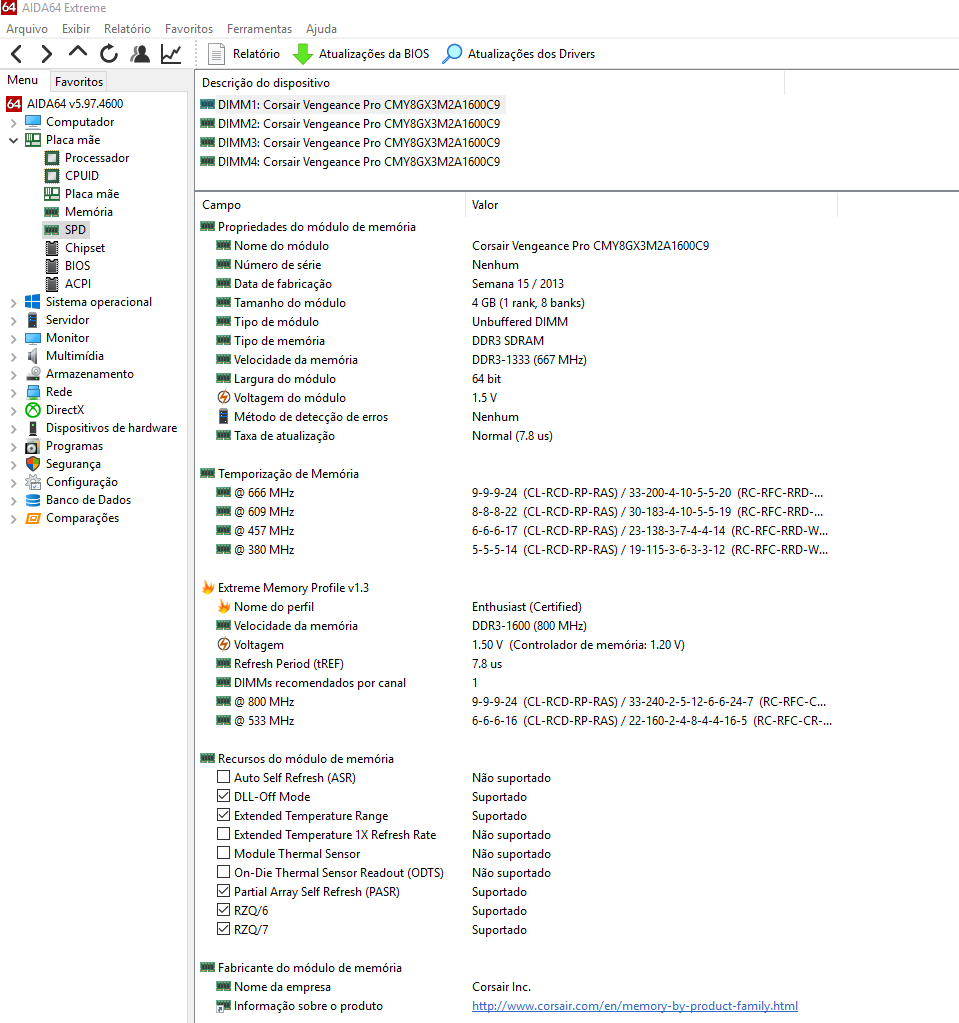Select the CPUID chip icon

coord(52,176)
